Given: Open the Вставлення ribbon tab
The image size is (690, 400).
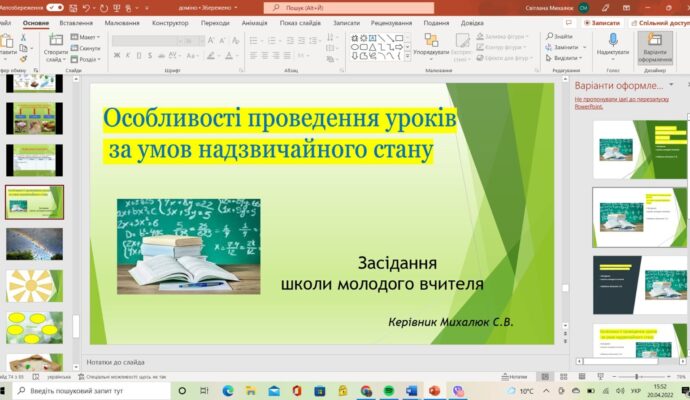Looking at the screenshot, I should coord(76,23).
